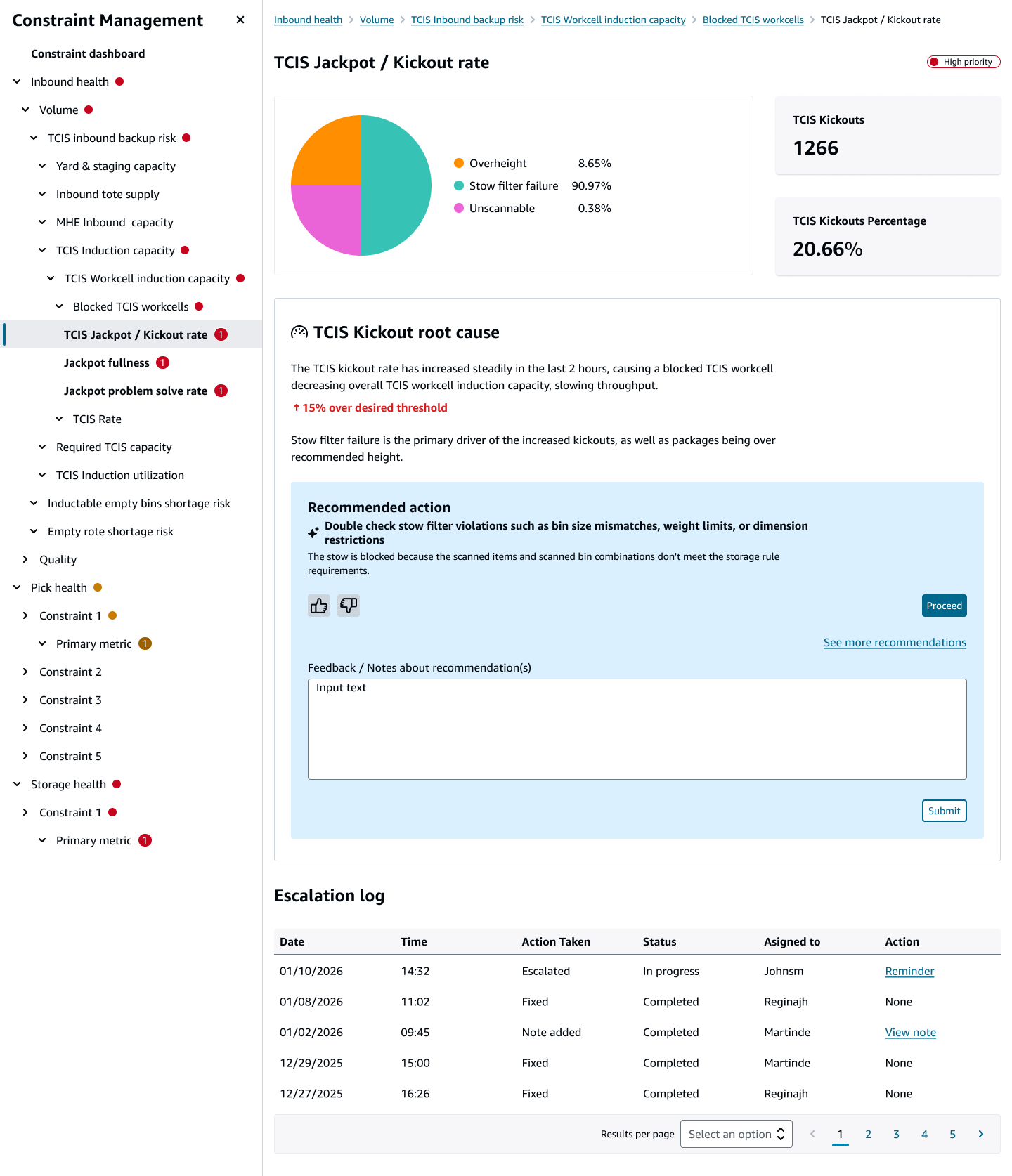Click the TCIS Kickouts value 1266

pos(816,148)
